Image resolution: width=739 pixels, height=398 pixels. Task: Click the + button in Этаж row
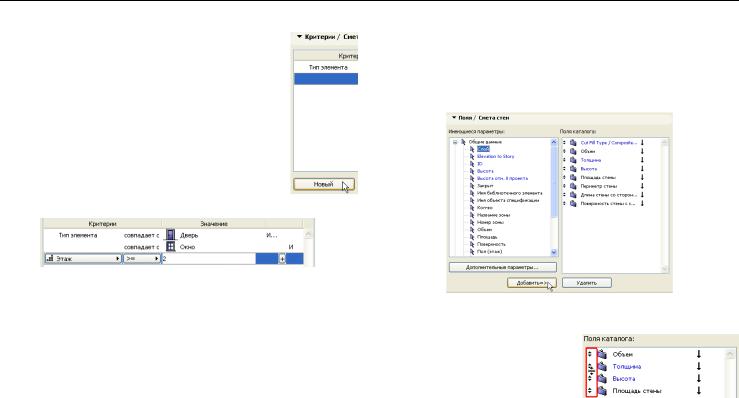point(282,258)
